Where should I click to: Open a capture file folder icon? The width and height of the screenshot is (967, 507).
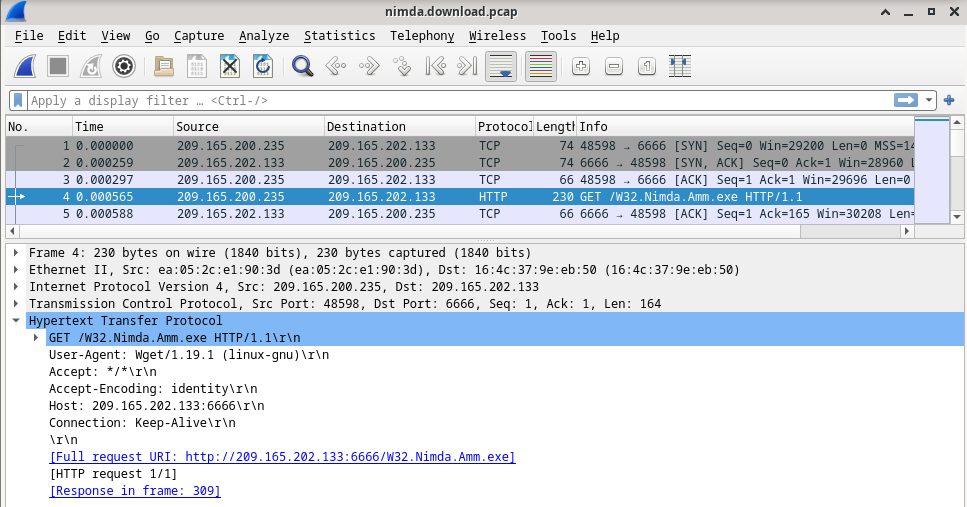163,66
